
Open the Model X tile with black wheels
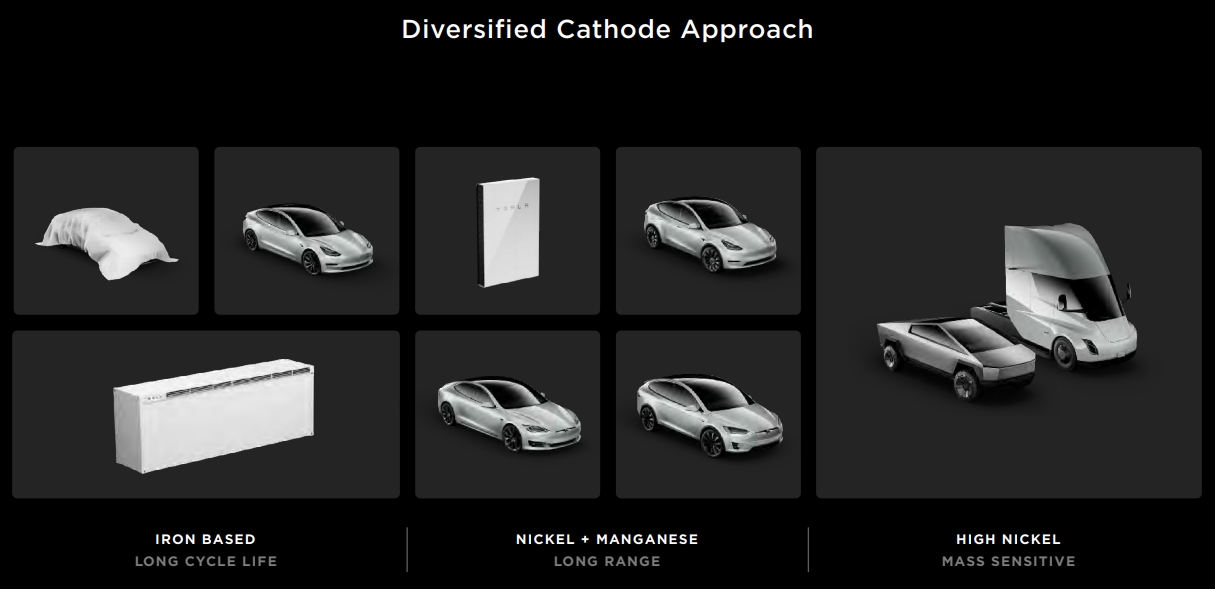point(709,415)
